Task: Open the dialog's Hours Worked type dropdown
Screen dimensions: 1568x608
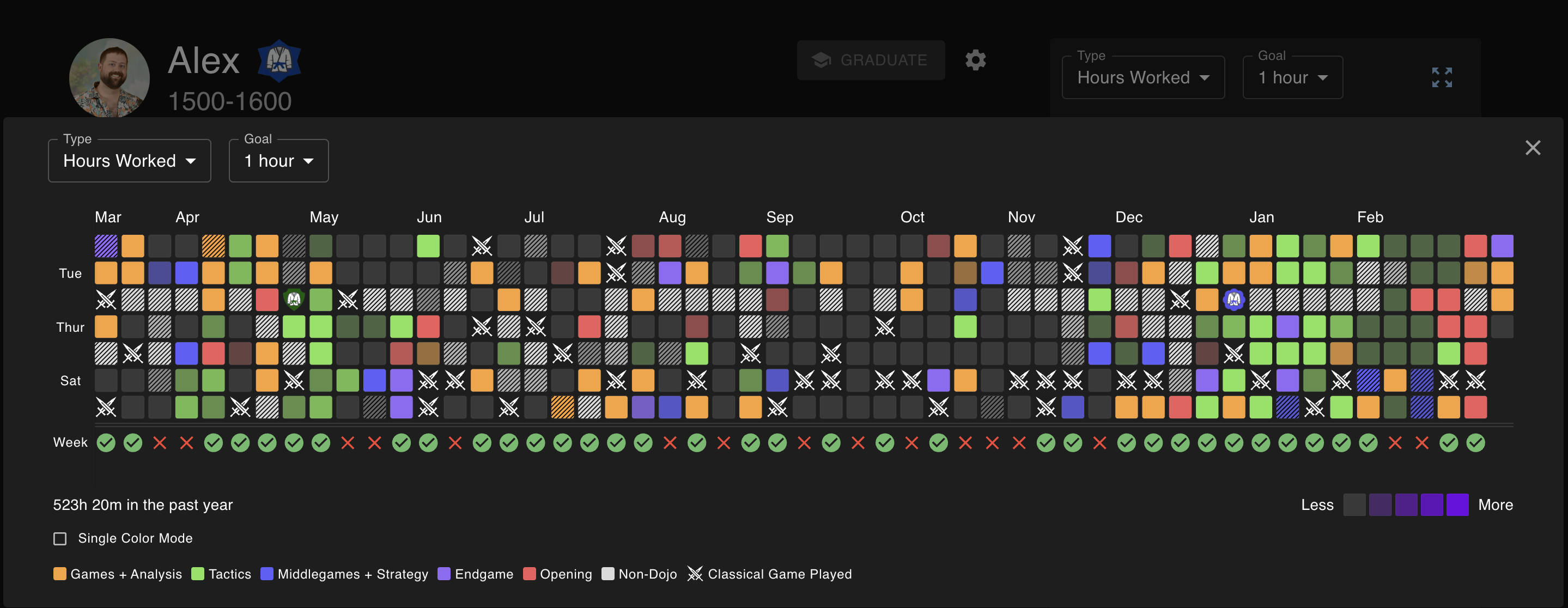Action: tap(129, 161)
